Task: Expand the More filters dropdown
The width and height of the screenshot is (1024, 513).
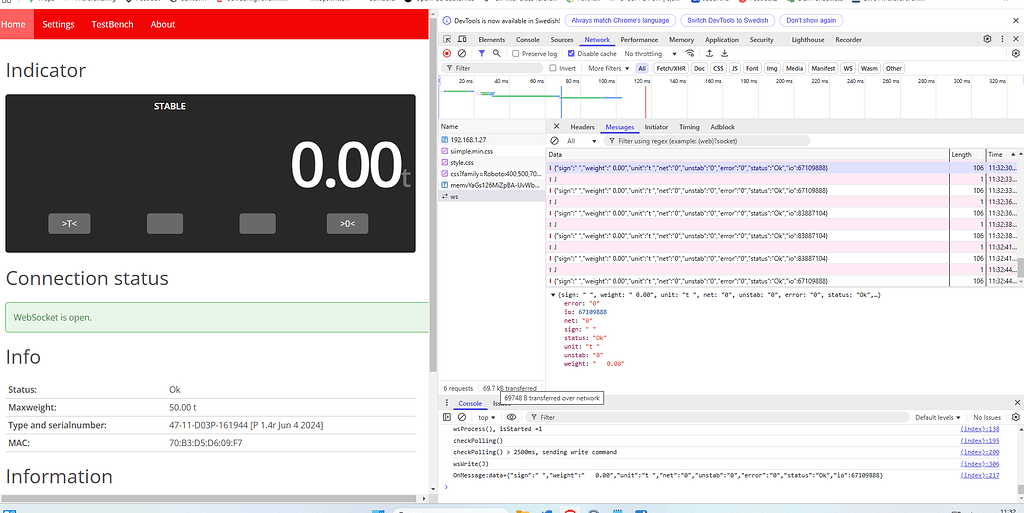Action: (609, 68)
